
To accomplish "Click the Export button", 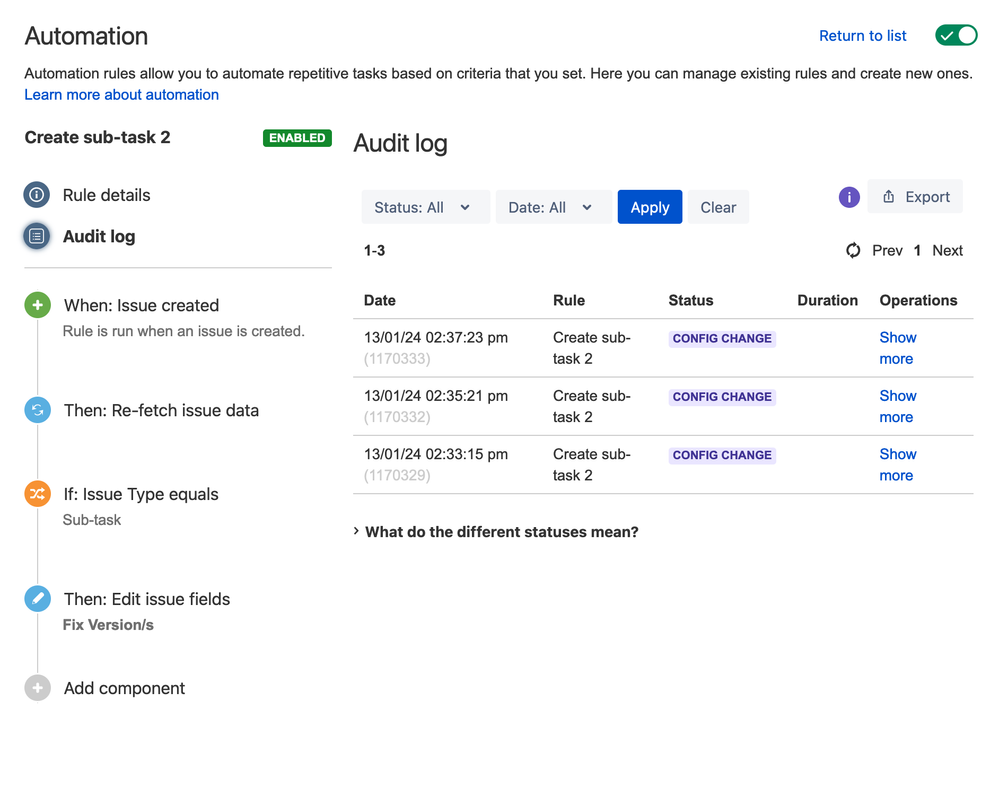I will [x=915, y=197].
